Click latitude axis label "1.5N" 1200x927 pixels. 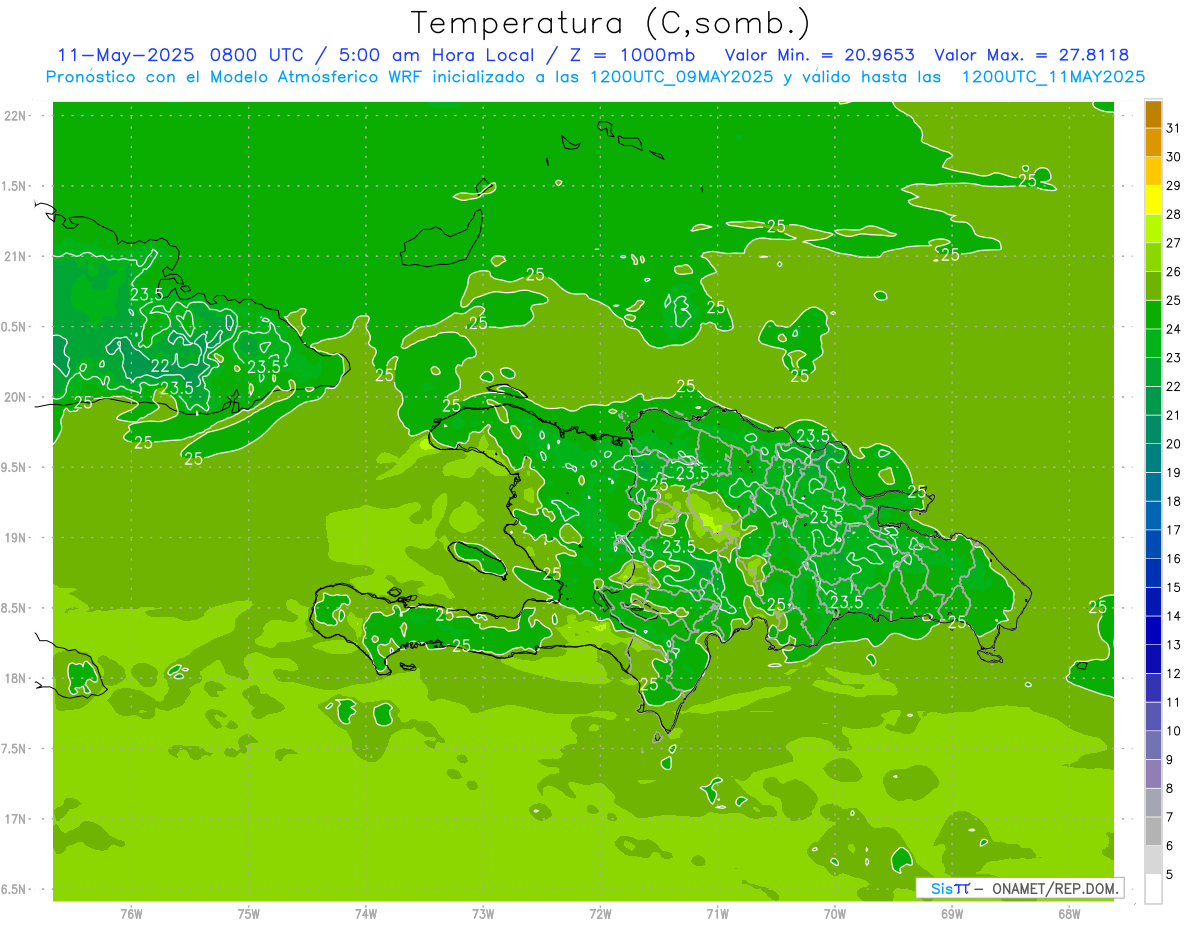click(14, 186)
